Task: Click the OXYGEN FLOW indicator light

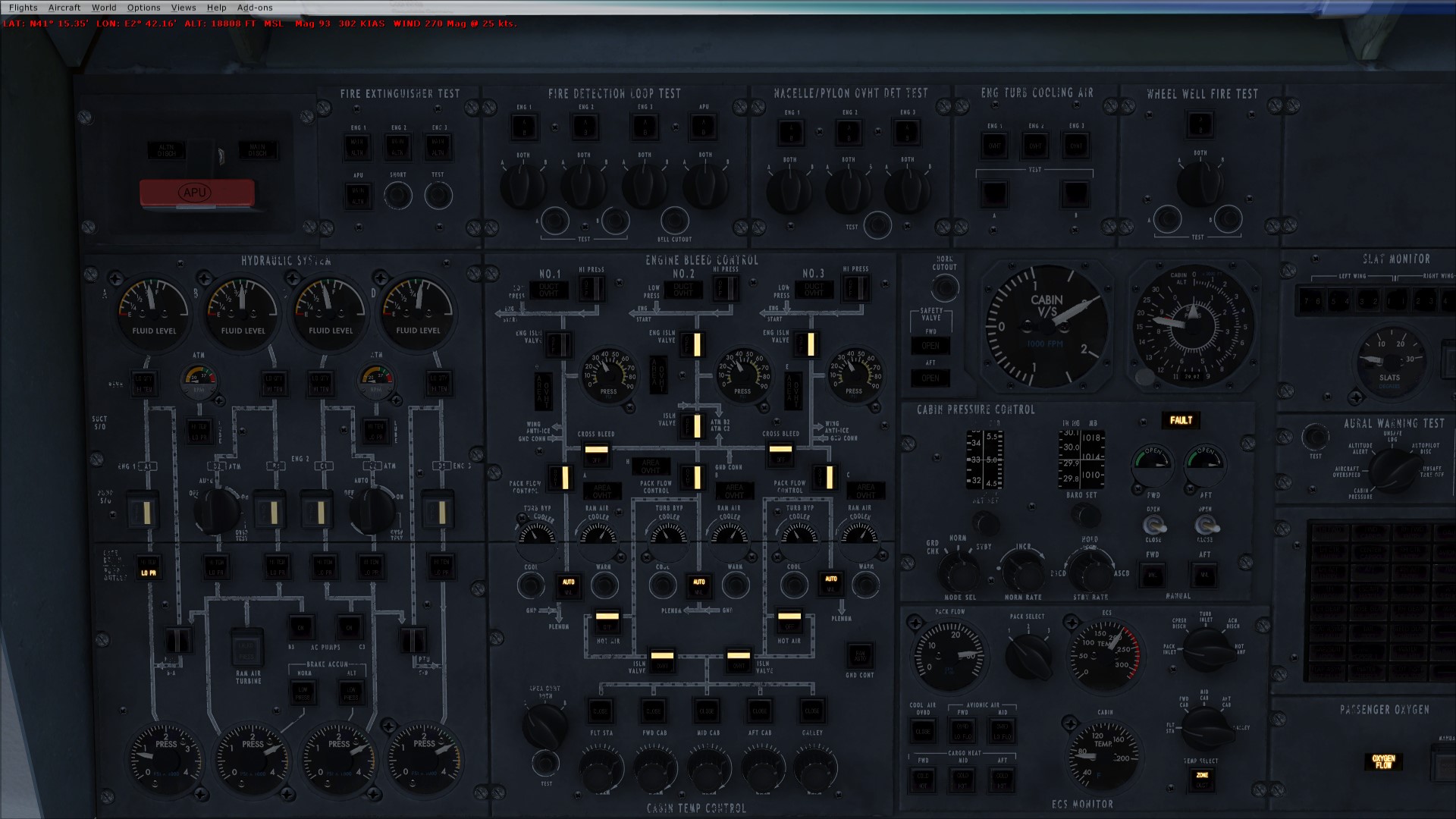Action: pyautogui.click(x=1383, y=761)
